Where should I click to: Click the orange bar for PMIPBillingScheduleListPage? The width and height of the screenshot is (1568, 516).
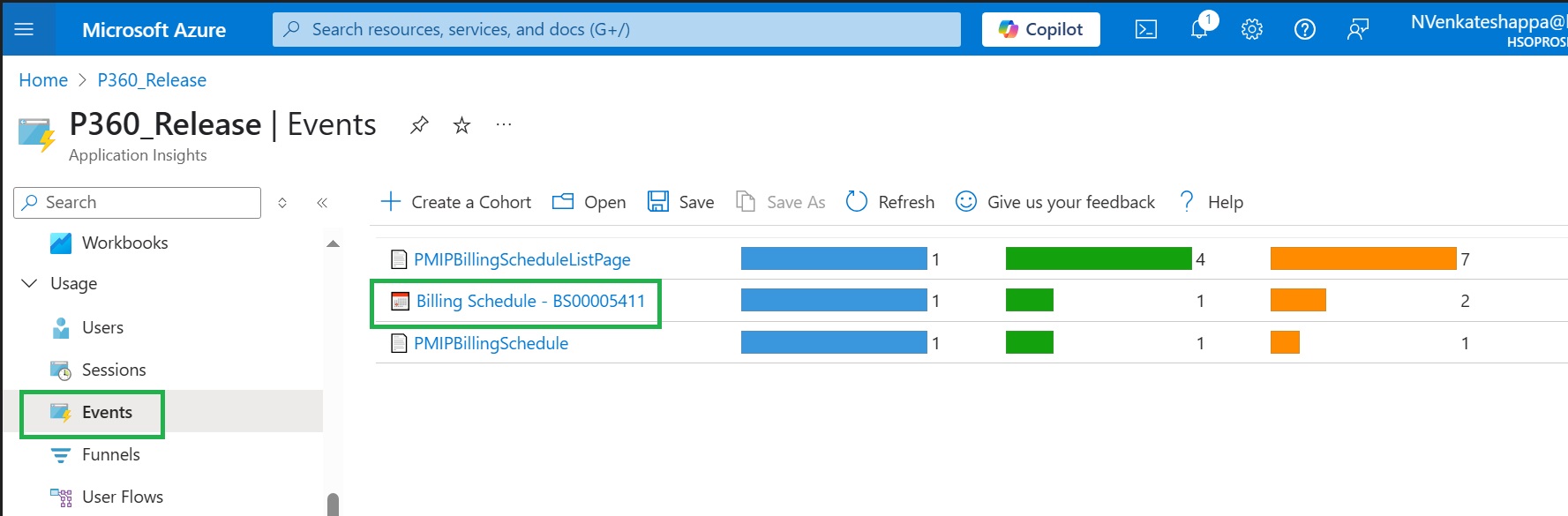tap(1362, 258)
